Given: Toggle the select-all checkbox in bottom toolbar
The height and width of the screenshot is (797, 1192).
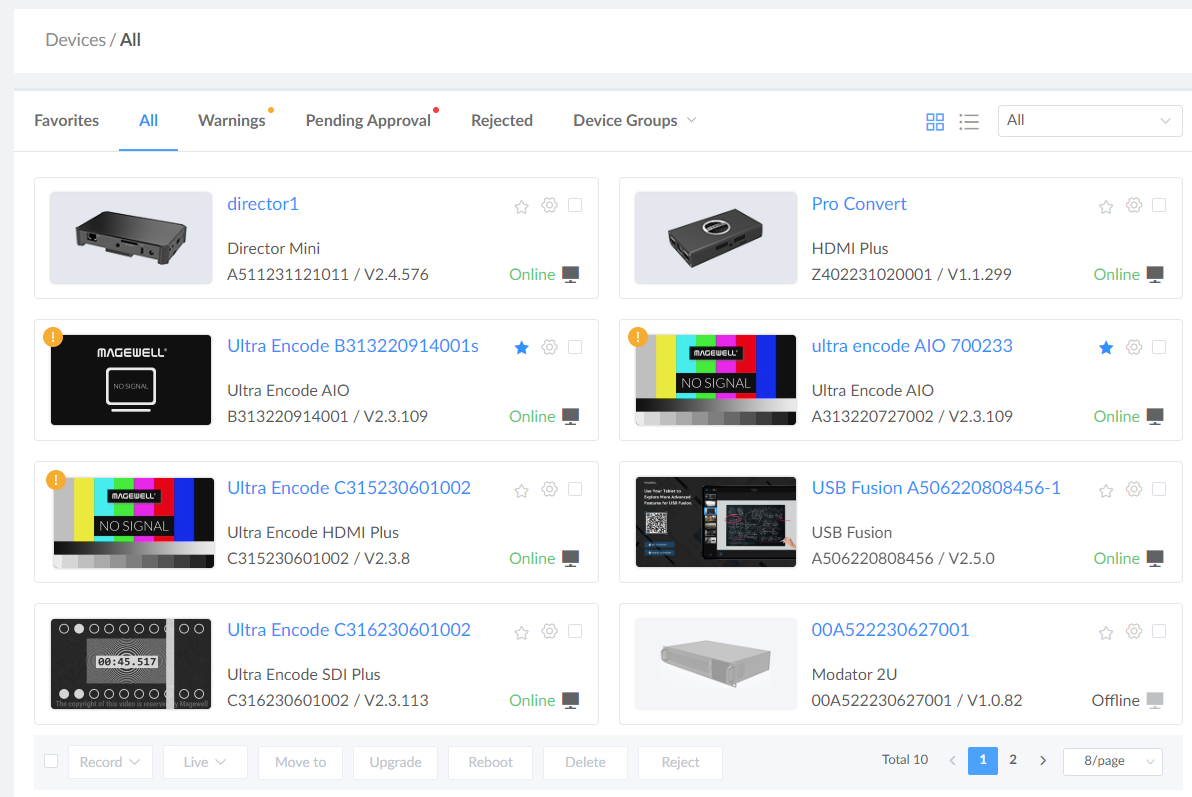Looking at the screenshot, I should (51, 761).
